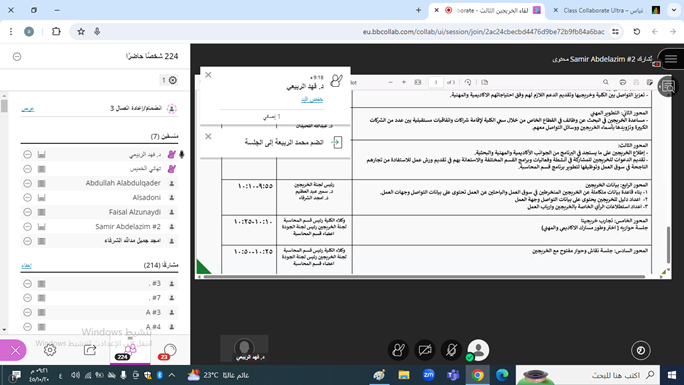Image resolution: width=684 pixels, height=385 pixels.
Task: Open File Explorer from taskbar
Action: [404, 375]
